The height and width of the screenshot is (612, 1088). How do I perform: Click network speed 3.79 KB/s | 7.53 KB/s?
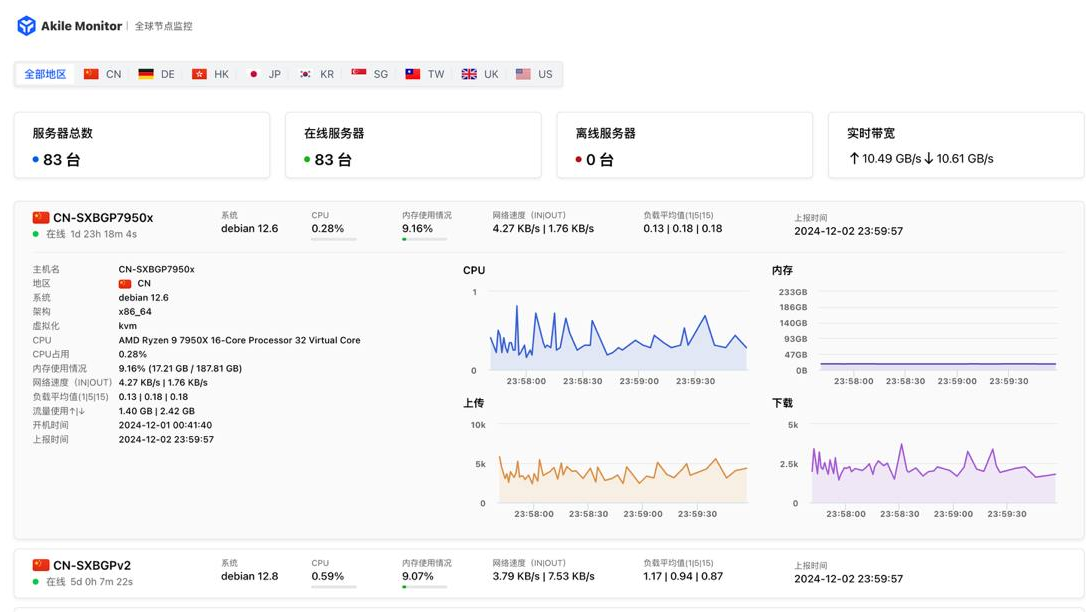(543, 576)
